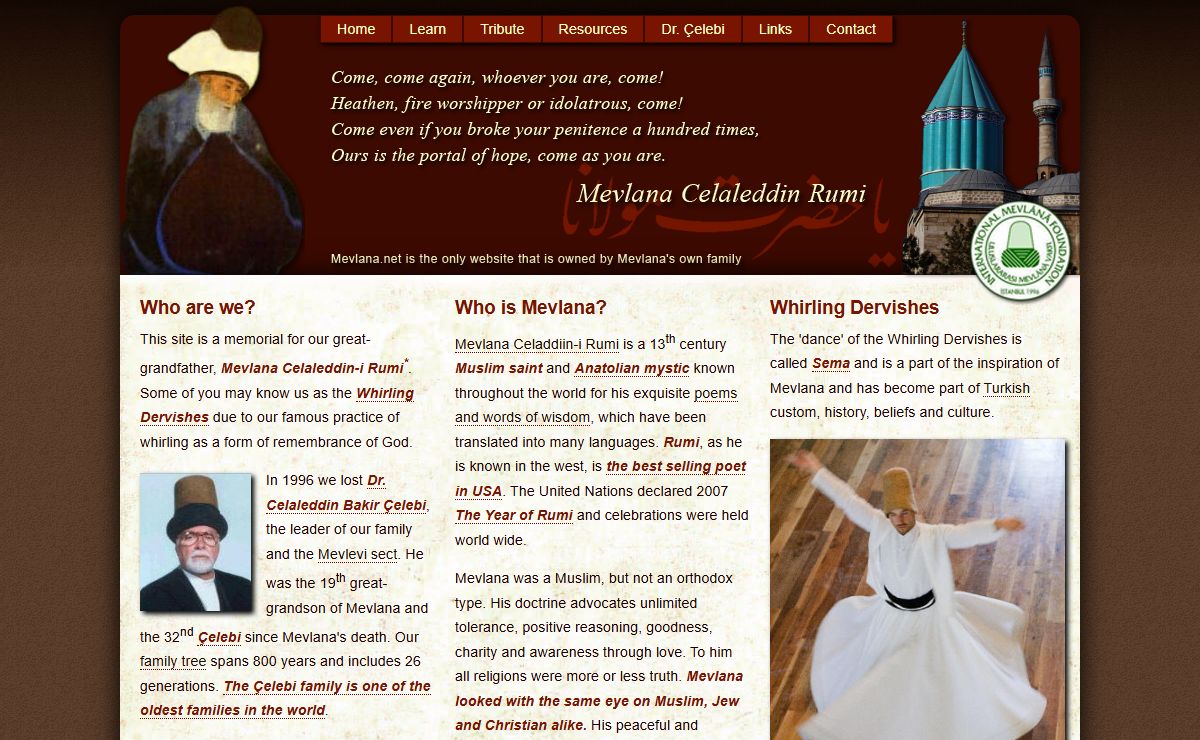Open the whirling dervish photo

(x=917, y=589)
